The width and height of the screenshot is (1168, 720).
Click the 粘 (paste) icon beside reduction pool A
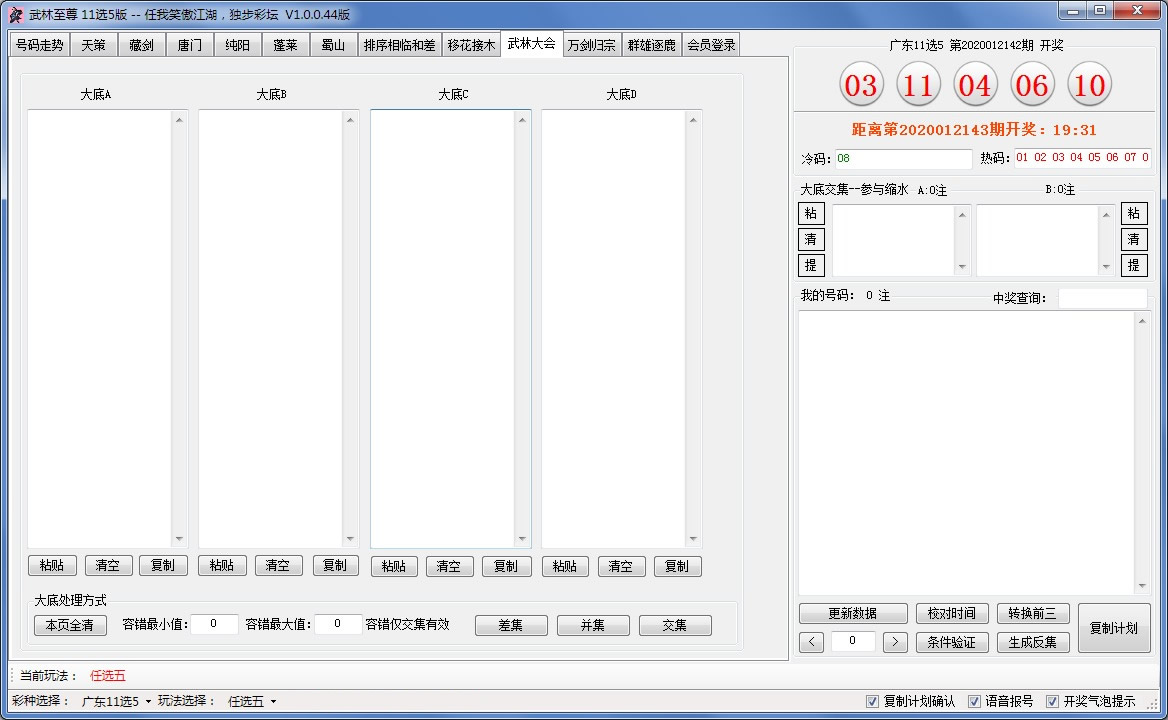pyautogui.click(x=810, y=213)
